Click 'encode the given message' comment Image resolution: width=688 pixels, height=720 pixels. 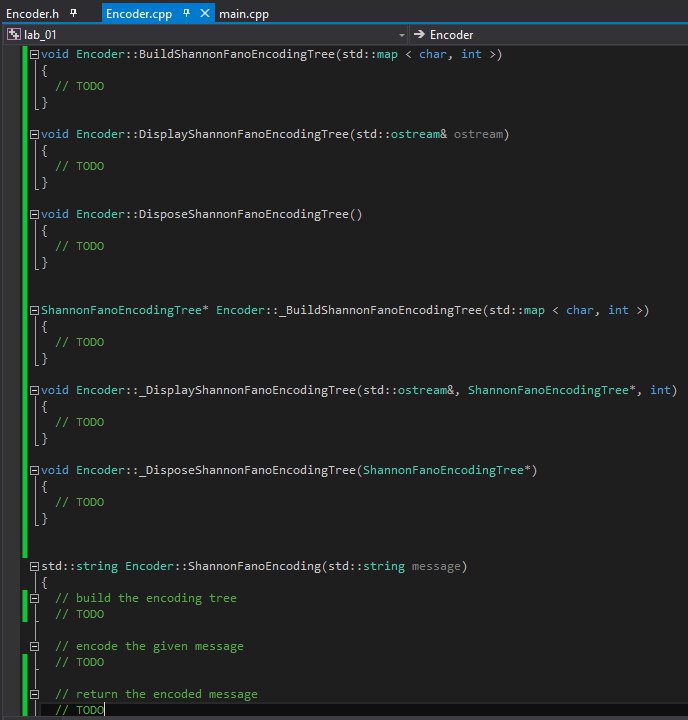(149, 647)
